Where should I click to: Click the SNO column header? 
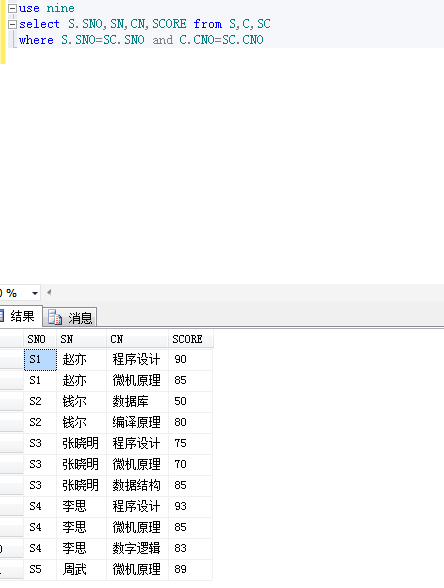pyautogui.click(x=40, y=339)
